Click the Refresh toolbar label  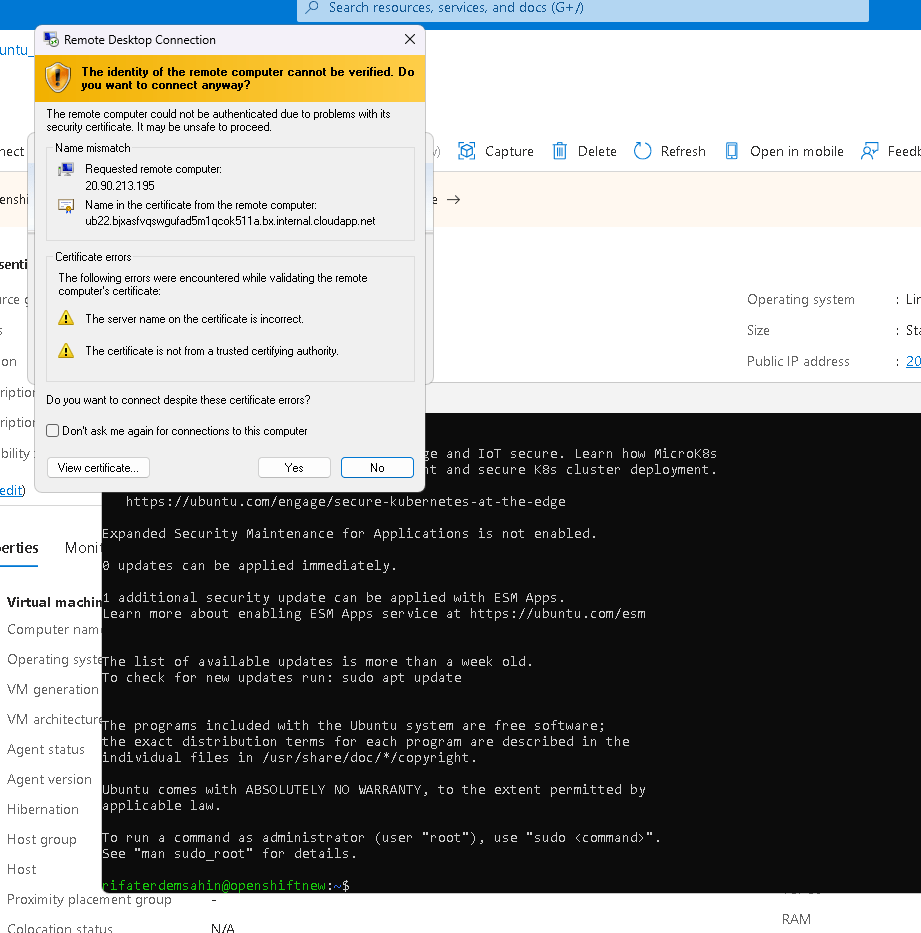click(683, 151)
